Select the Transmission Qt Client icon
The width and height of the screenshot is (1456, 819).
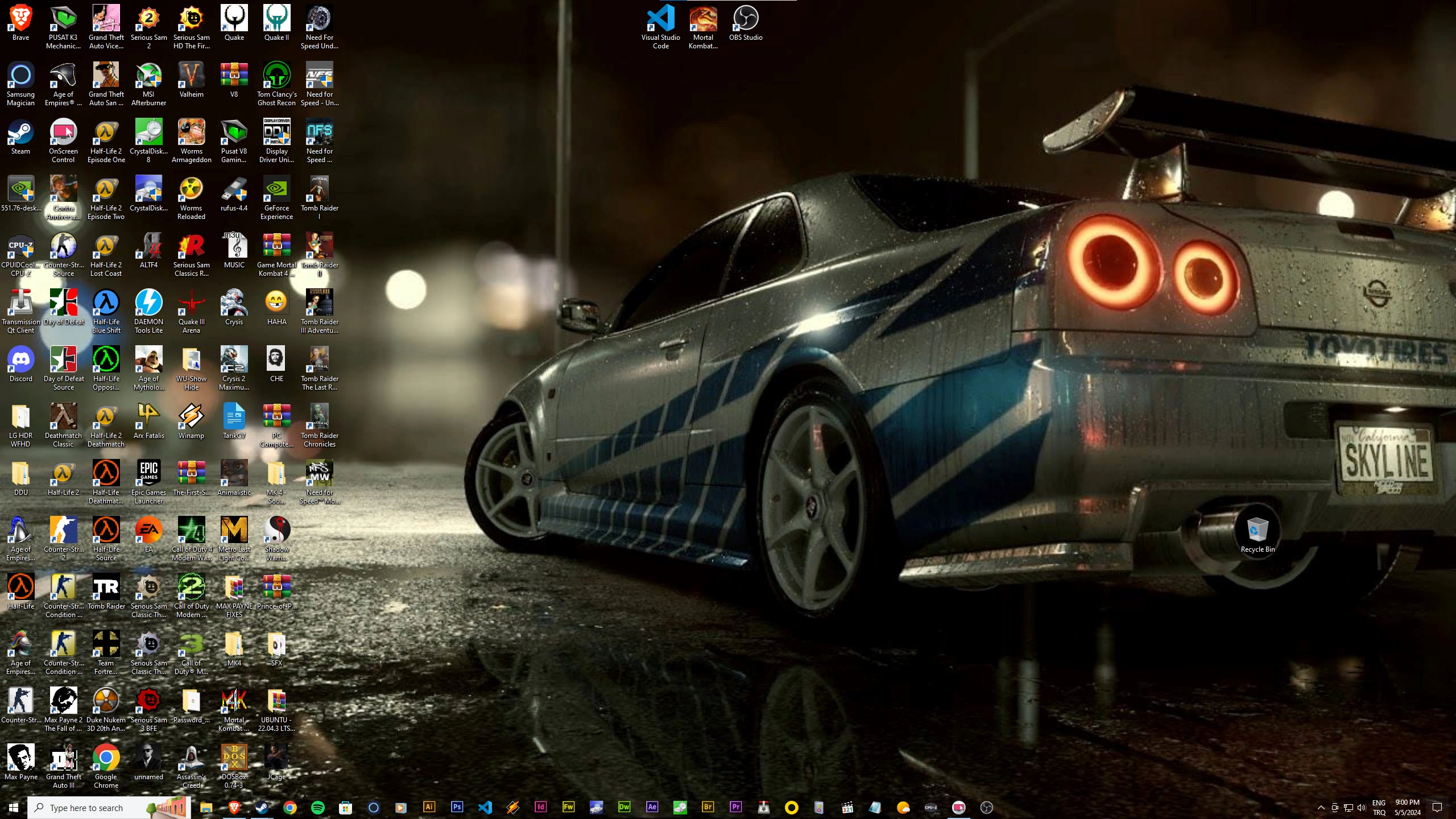[x=21, y=311]
